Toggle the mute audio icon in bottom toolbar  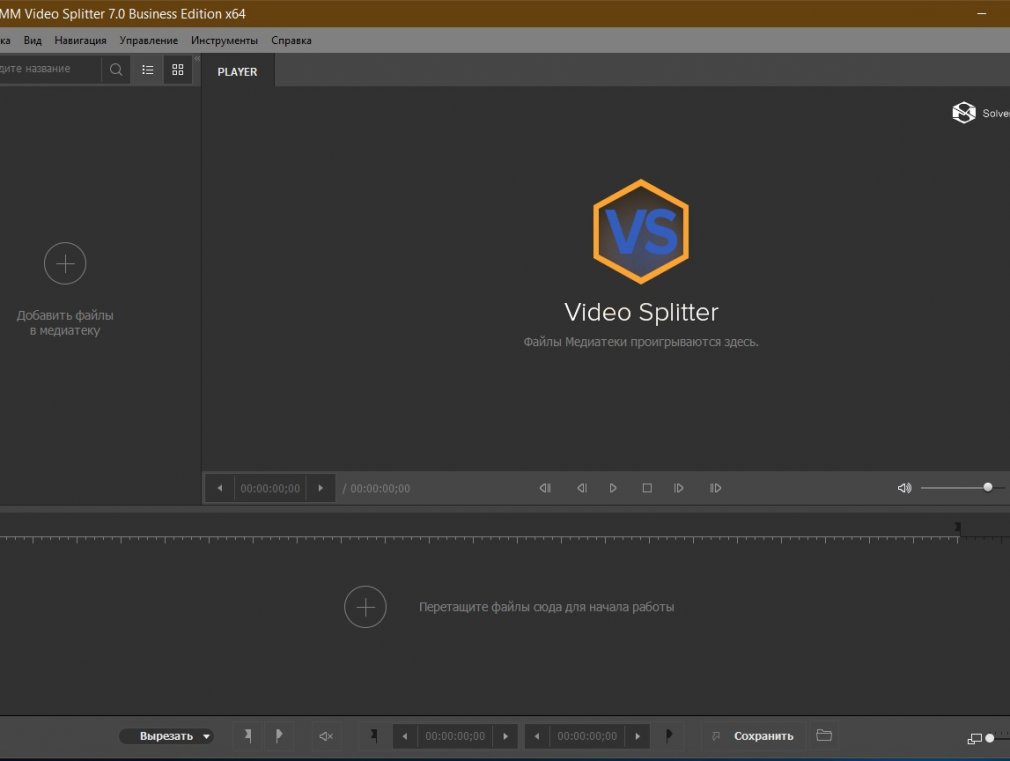pos(326,736)
